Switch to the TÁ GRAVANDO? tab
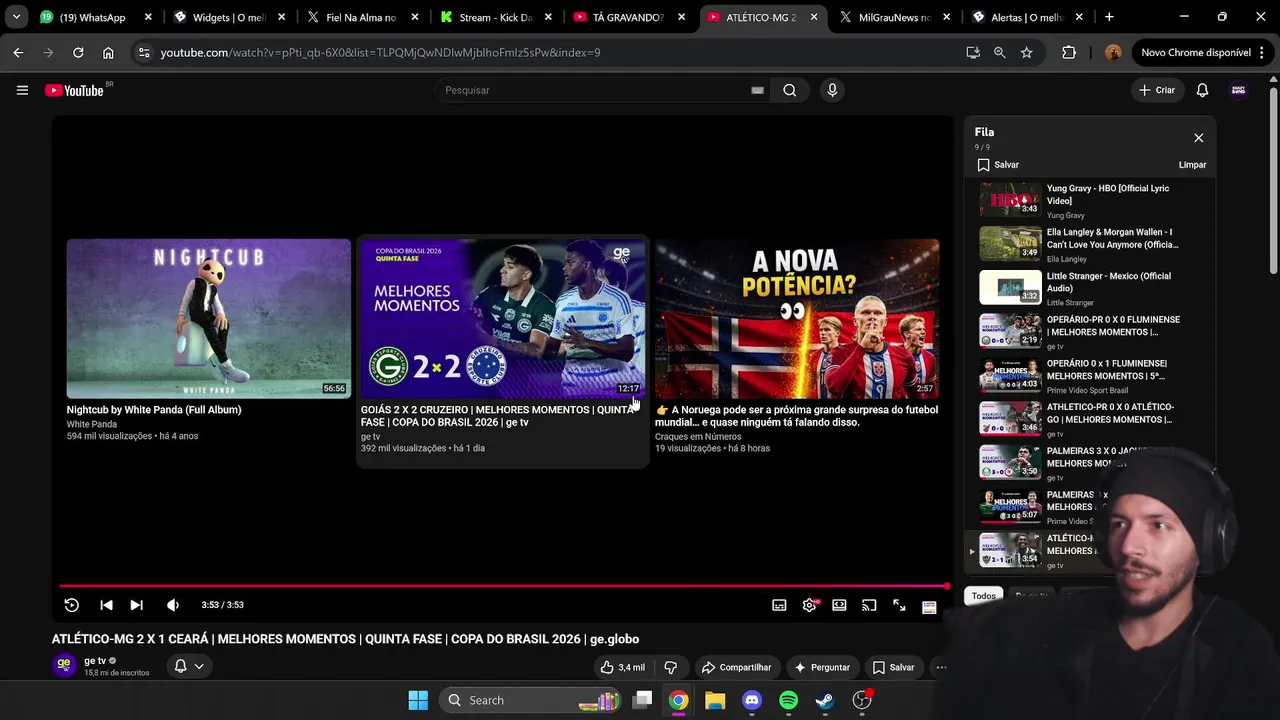1280x720 pixels. pyautogui.click(x=629, y=17)
